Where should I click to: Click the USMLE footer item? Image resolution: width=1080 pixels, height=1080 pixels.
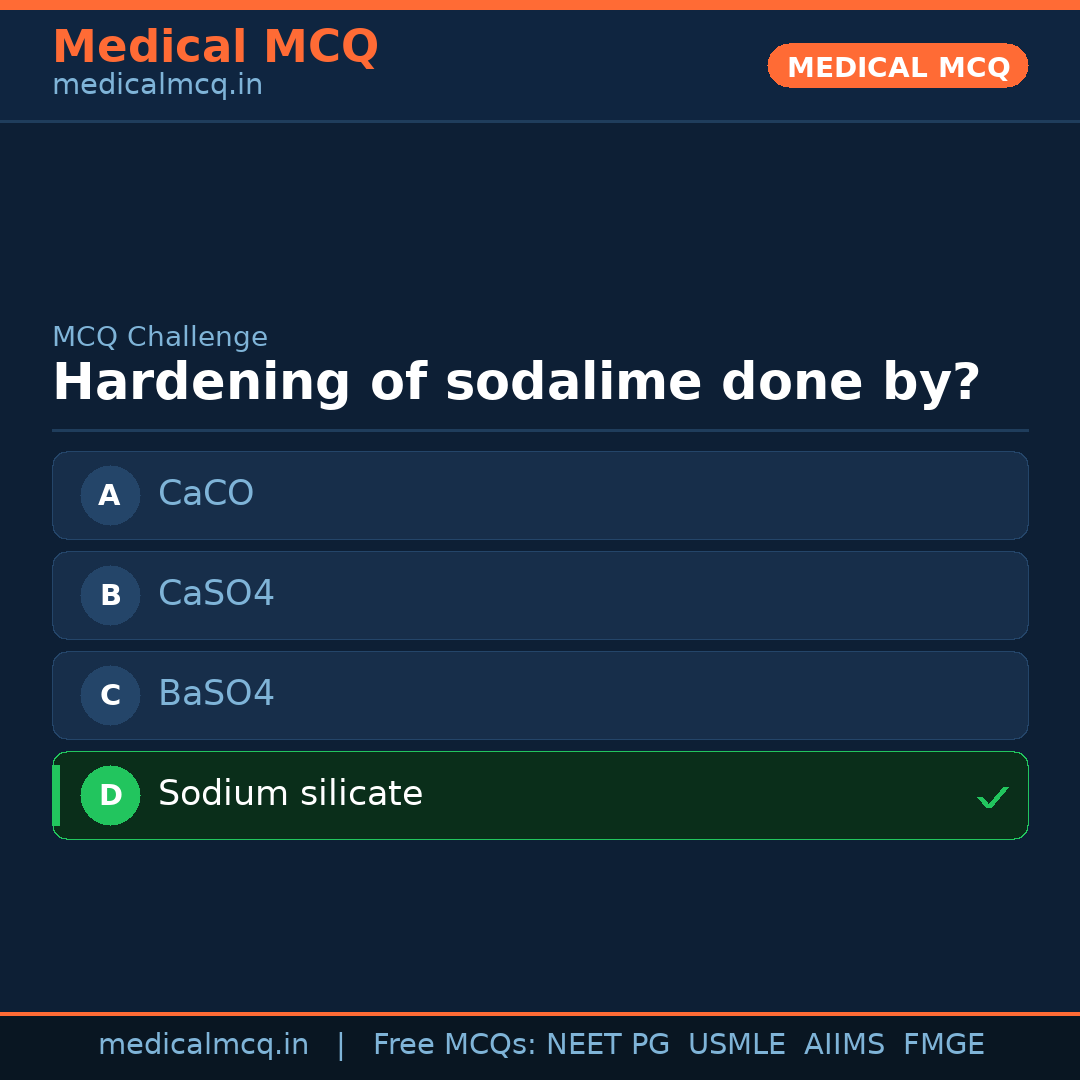point(736,1045)
